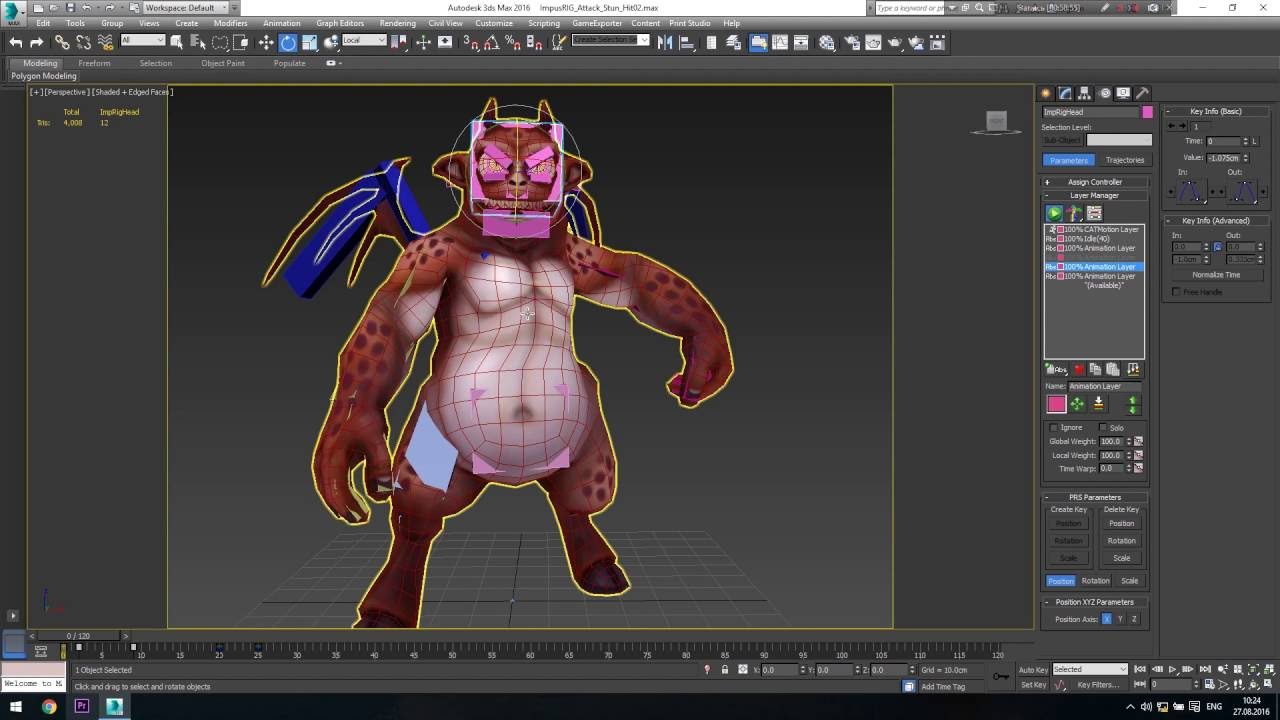Activate the Select and Rotate tool
1280x720 pixels.
(x=288, y=42)
